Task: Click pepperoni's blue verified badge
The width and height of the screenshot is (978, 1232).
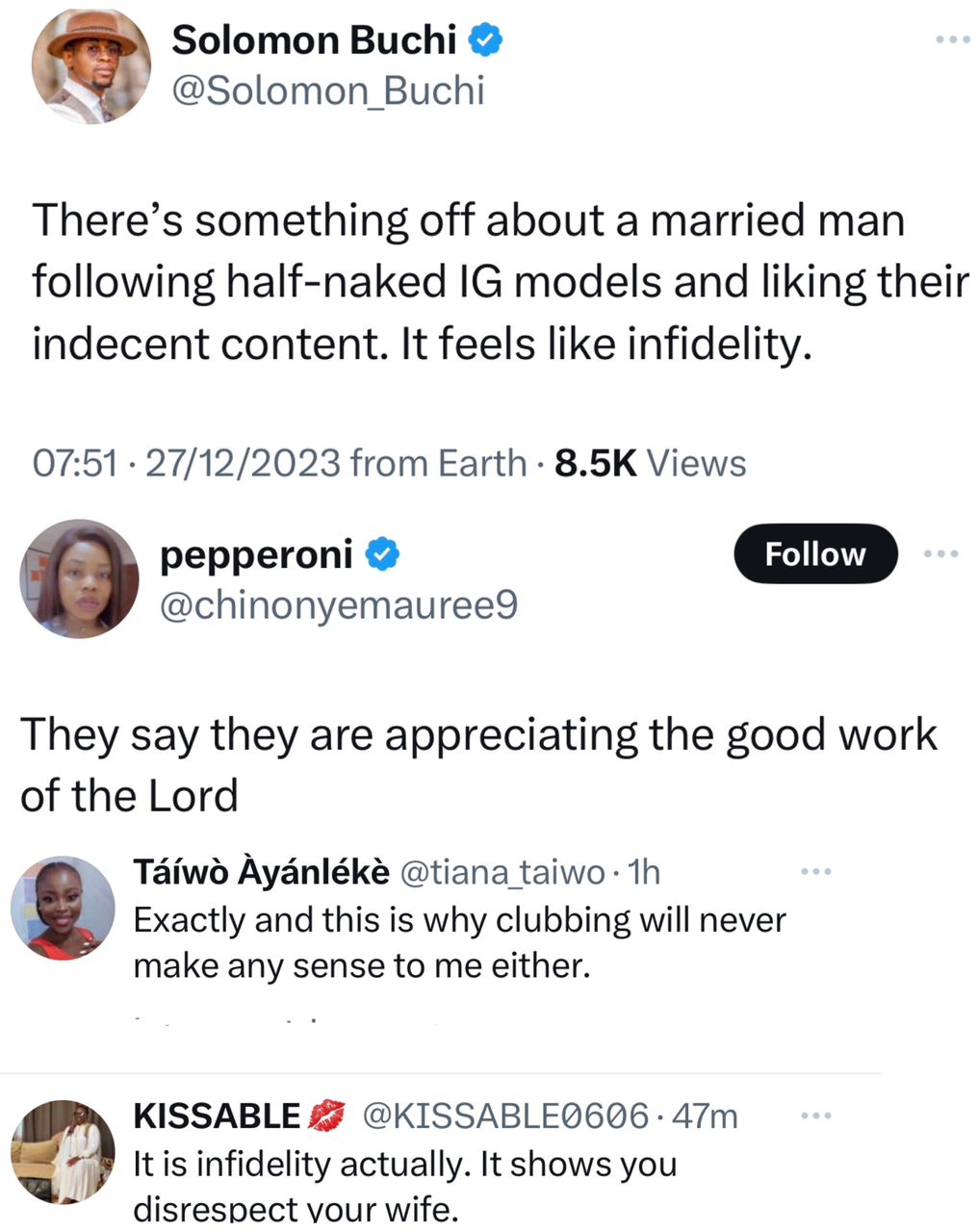Action: (x=382, y=555)
